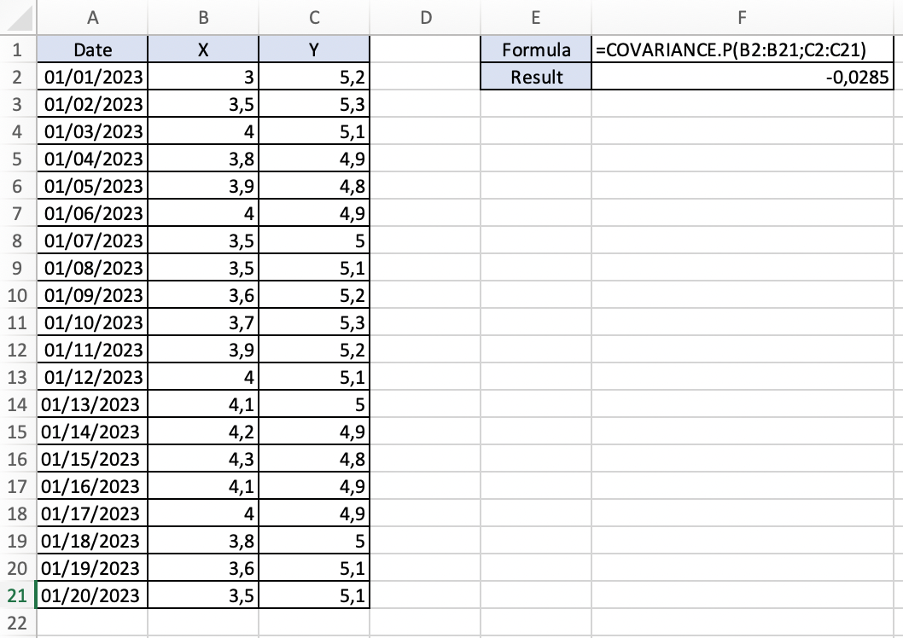
Task: Click the COVARIANCE.P formula cell
Action: coord(741,50)
